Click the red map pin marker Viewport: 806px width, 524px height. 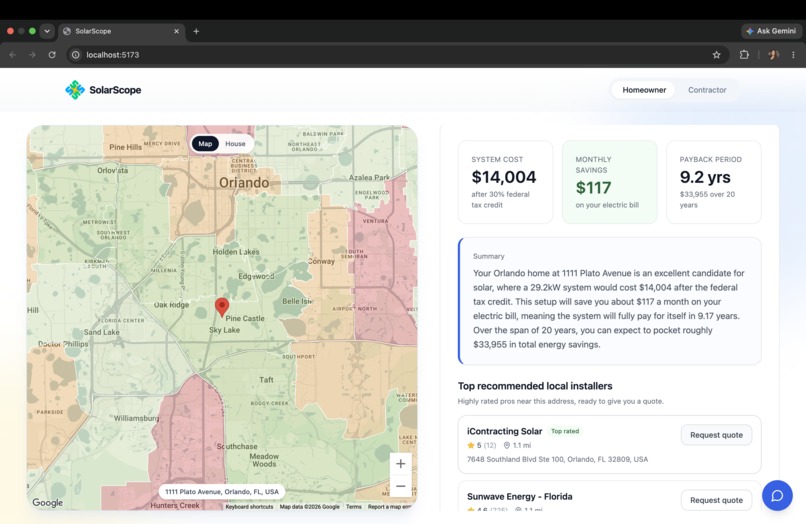point(222,307)
